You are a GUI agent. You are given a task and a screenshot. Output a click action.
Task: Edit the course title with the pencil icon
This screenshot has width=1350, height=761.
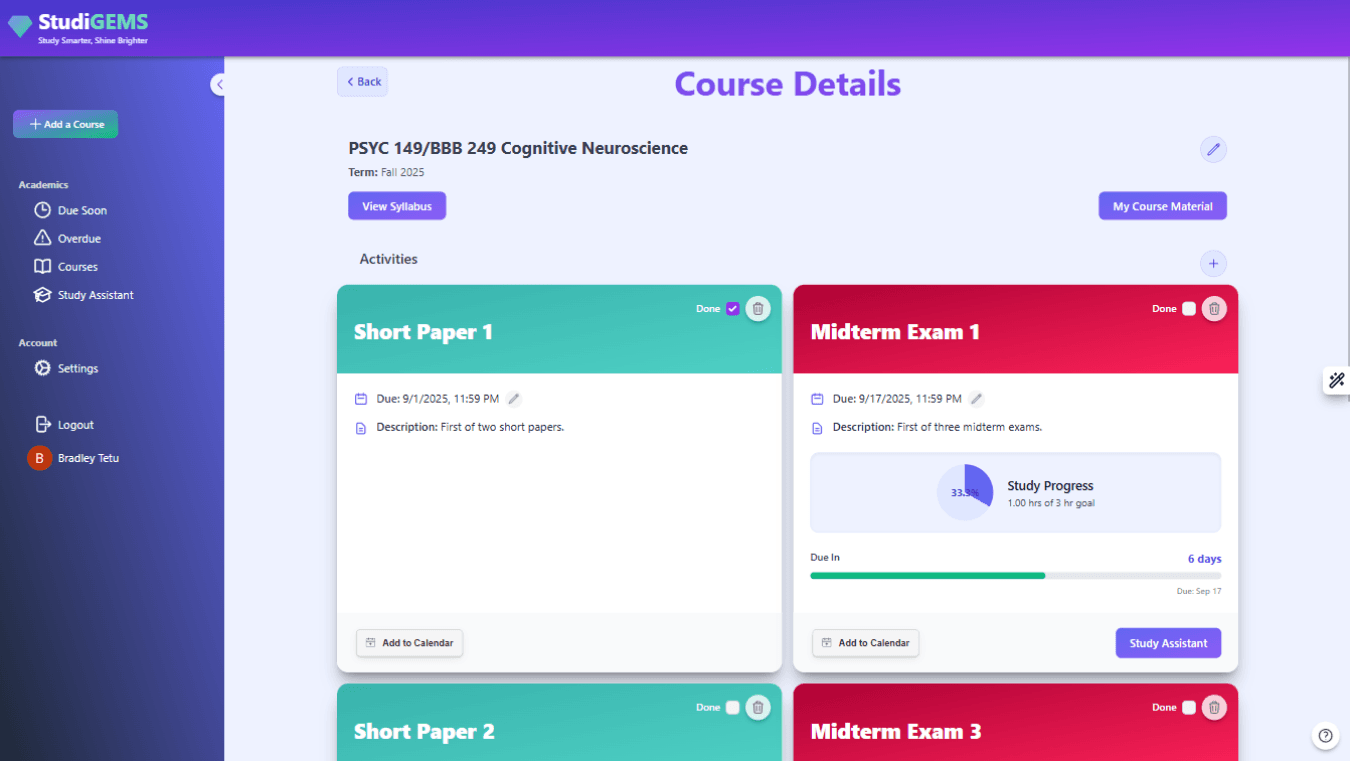click(x=1213, y=149)
